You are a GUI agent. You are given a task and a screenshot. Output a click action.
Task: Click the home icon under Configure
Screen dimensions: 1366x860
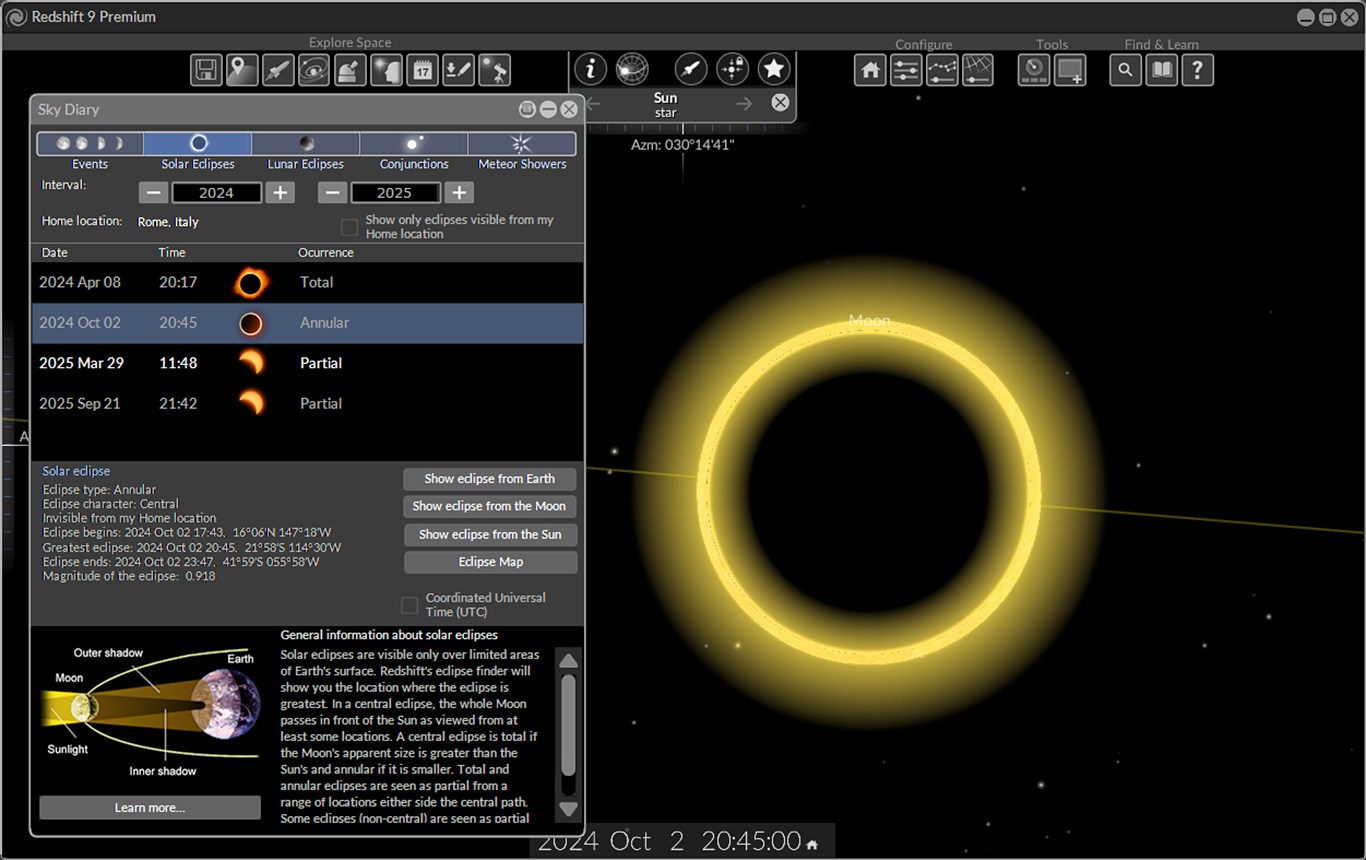click(x=870, y=70)
